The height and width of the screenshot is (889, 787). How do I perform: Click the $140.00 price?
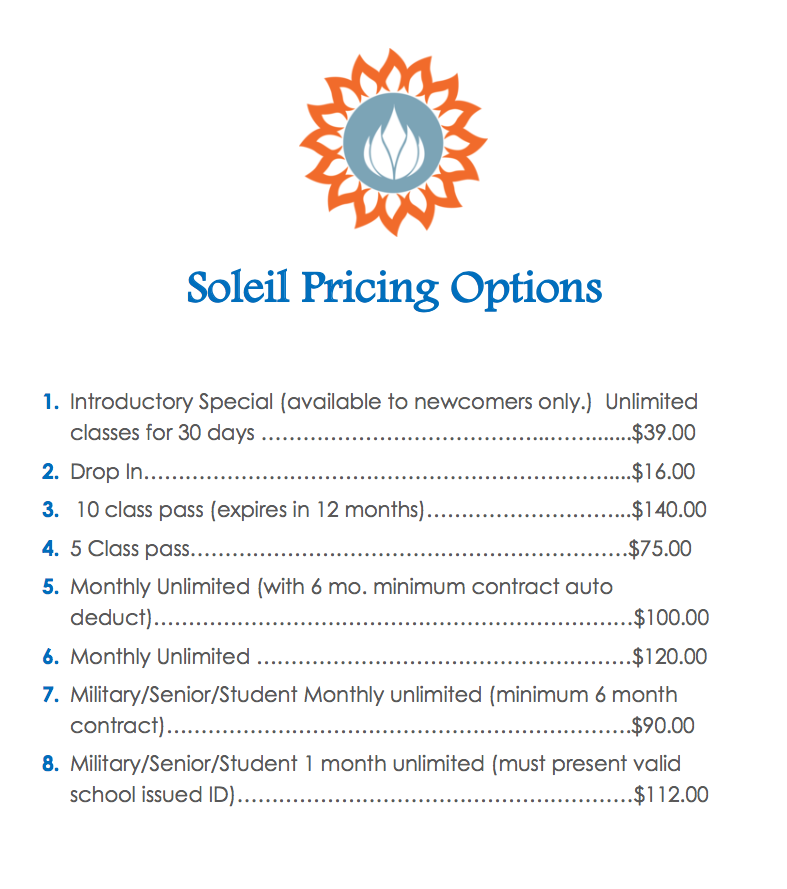(x=670, y=510)
